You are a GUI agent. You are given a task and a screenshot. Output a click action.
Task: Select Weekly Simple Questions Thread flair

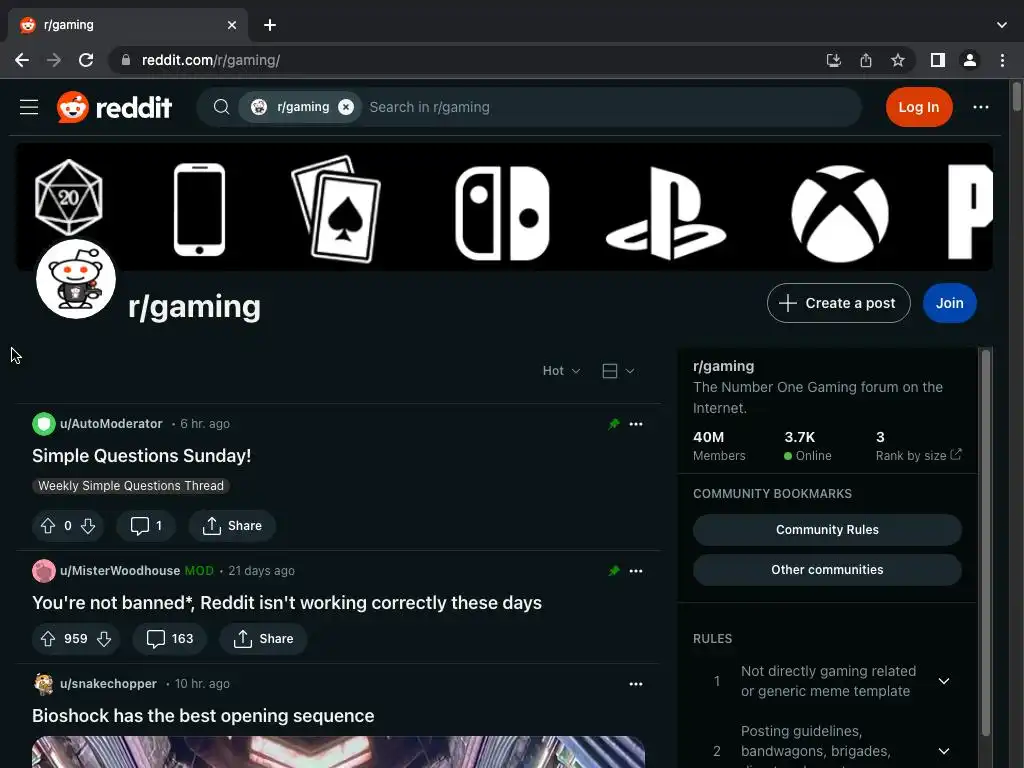click(131, 486)
